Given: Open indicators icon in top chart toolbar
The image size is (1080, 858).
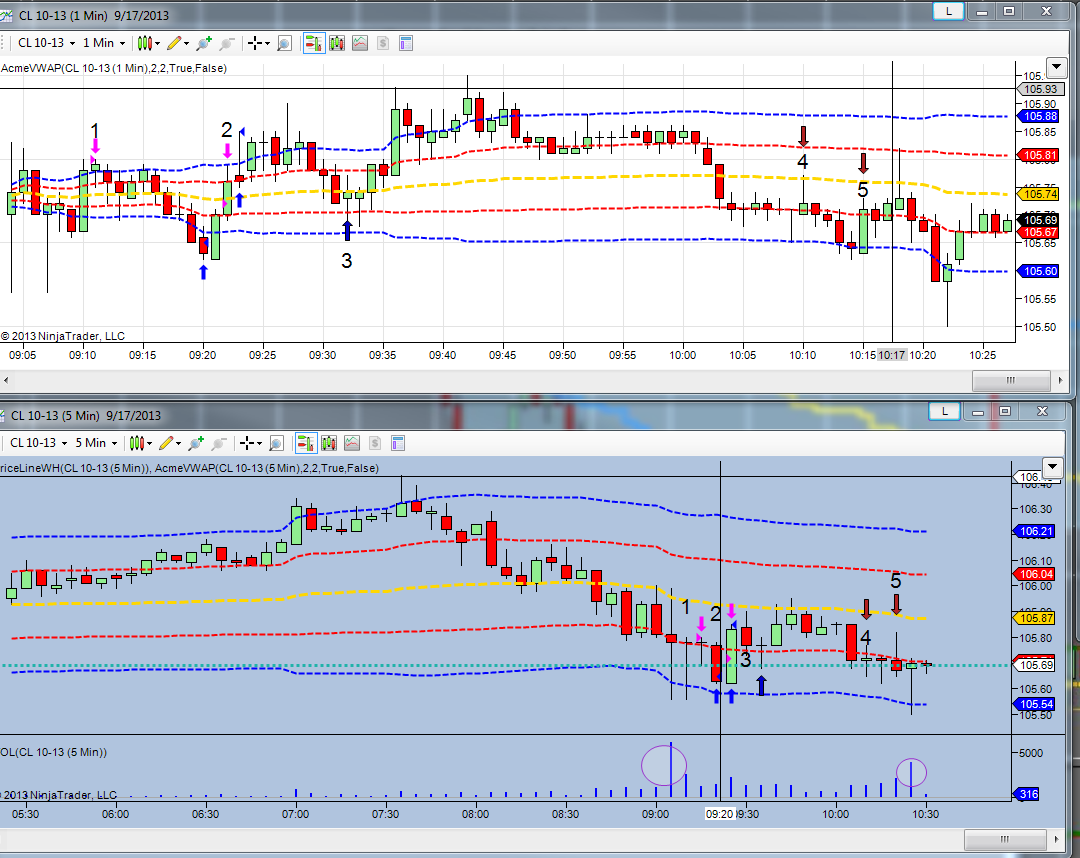Looking at the screenshot, I should click(360, 43).
